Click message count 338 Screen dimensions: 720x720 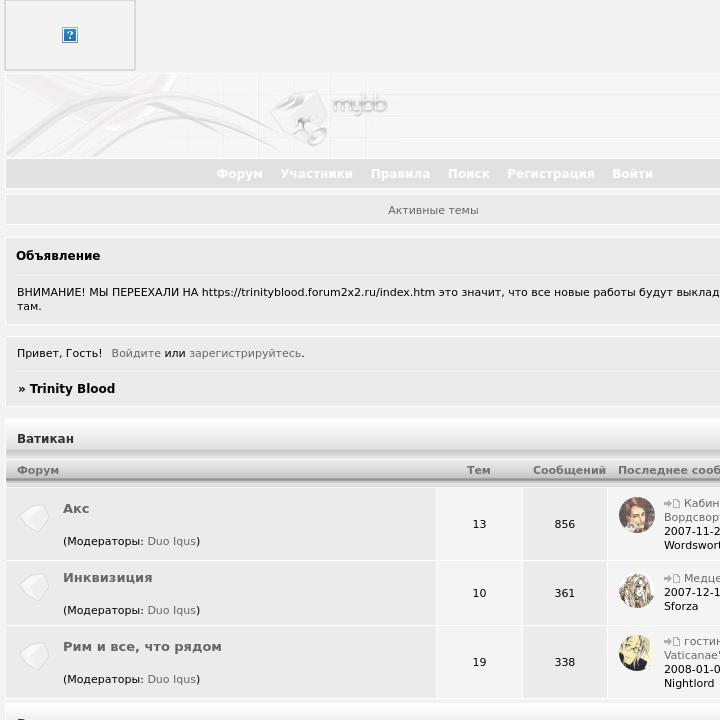click(564, 662)
